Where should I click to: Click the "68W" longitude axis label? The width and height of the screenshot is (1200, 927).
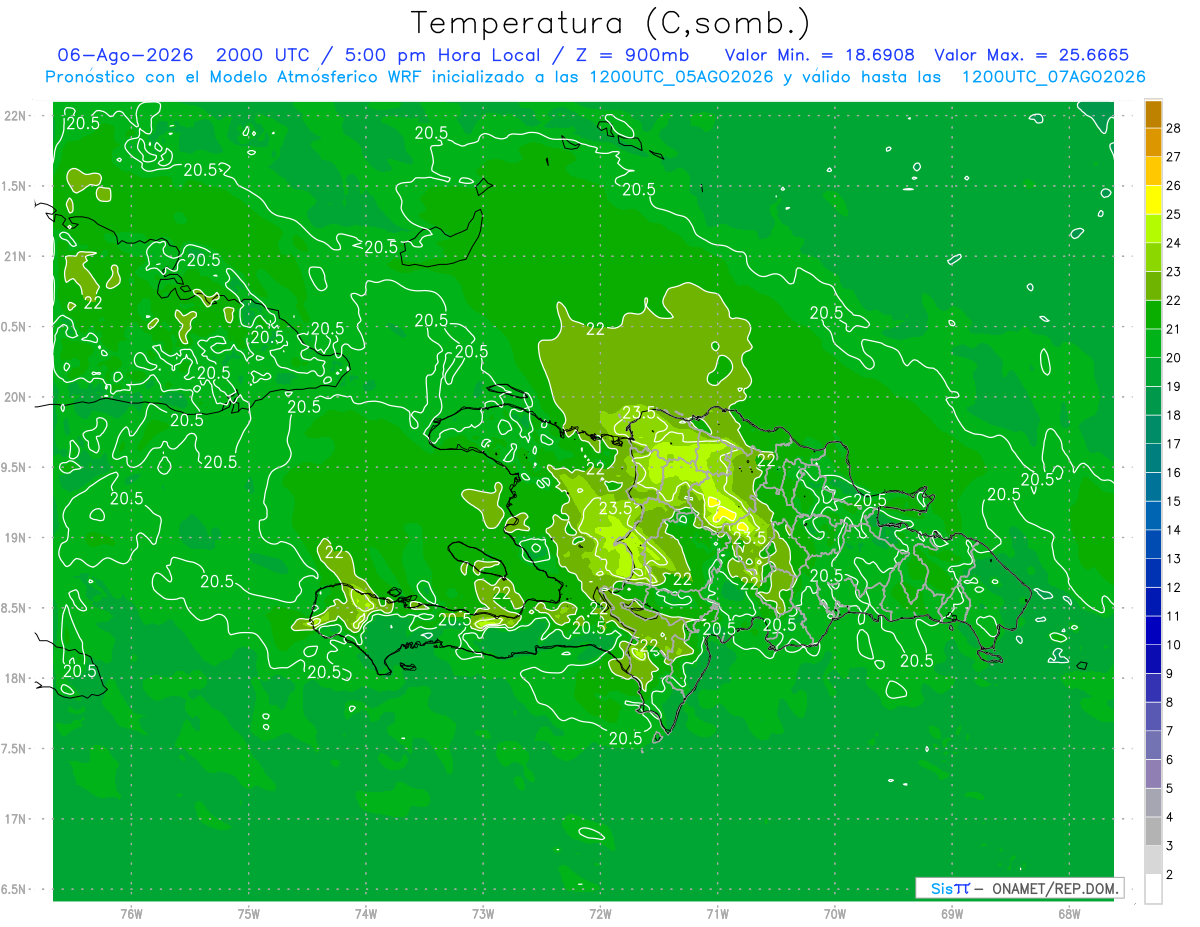[x=1068, y=914]
